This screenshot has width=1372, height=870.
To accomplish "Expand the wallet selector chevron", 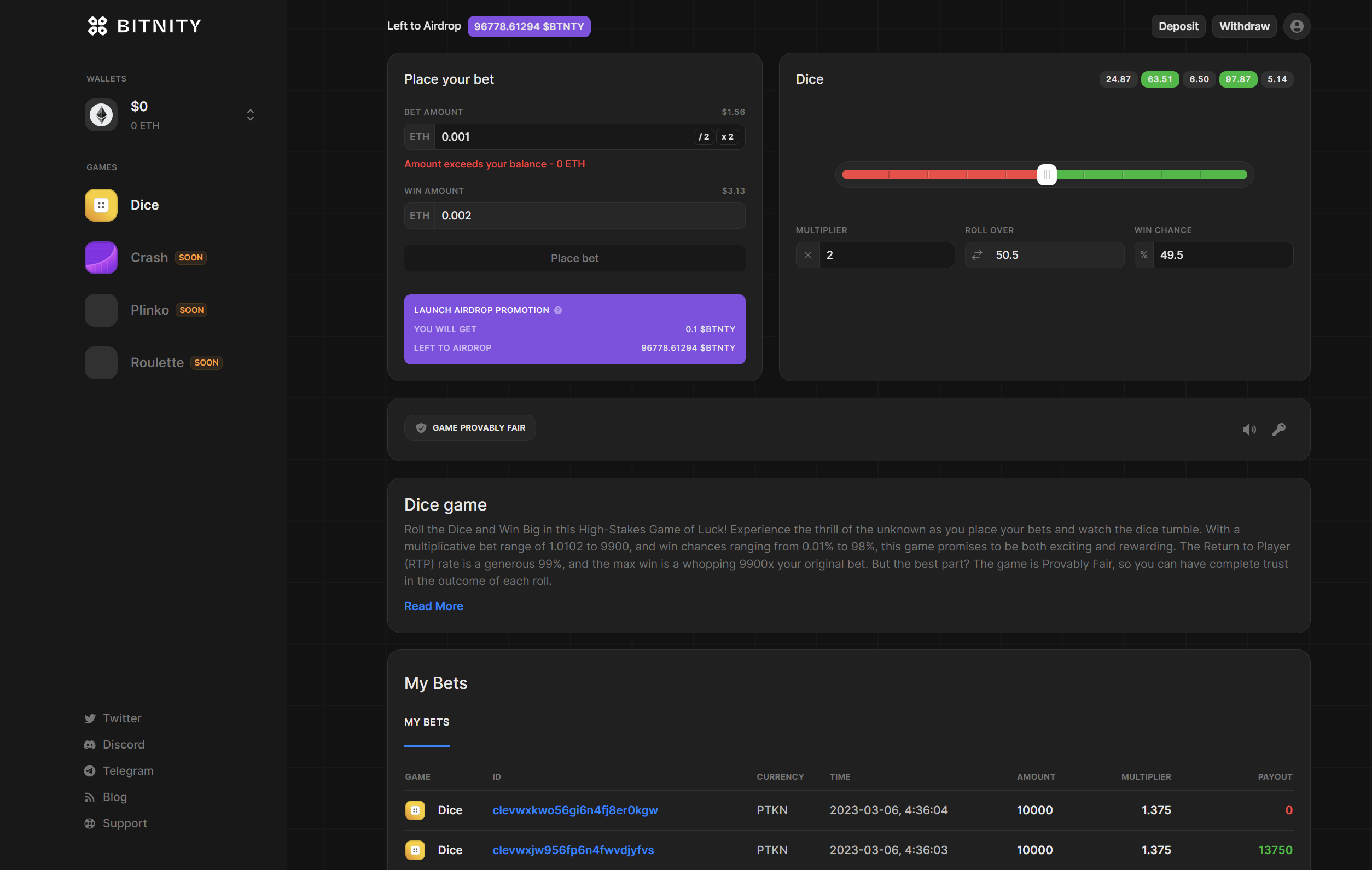I will pyautogui.click(x=250, y=115).
